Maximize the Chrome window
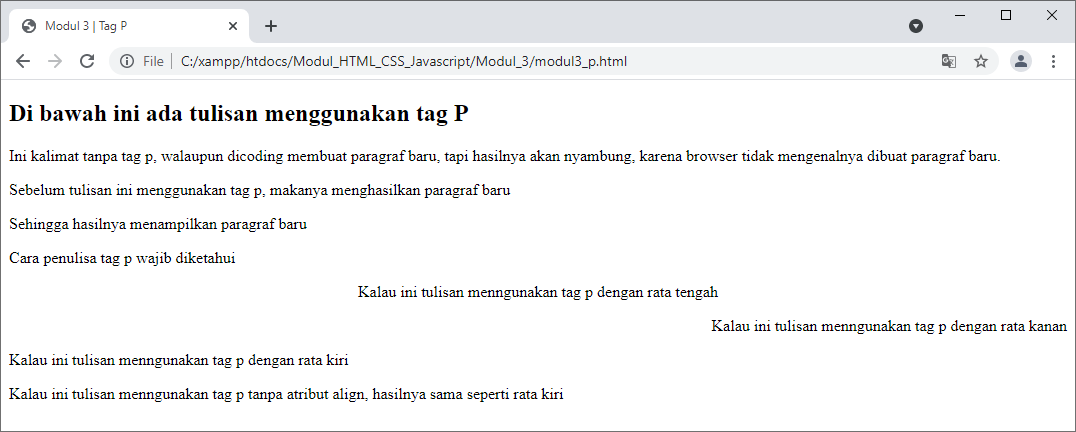Viewport: 1076px width, 432px height. [1006, 15]
